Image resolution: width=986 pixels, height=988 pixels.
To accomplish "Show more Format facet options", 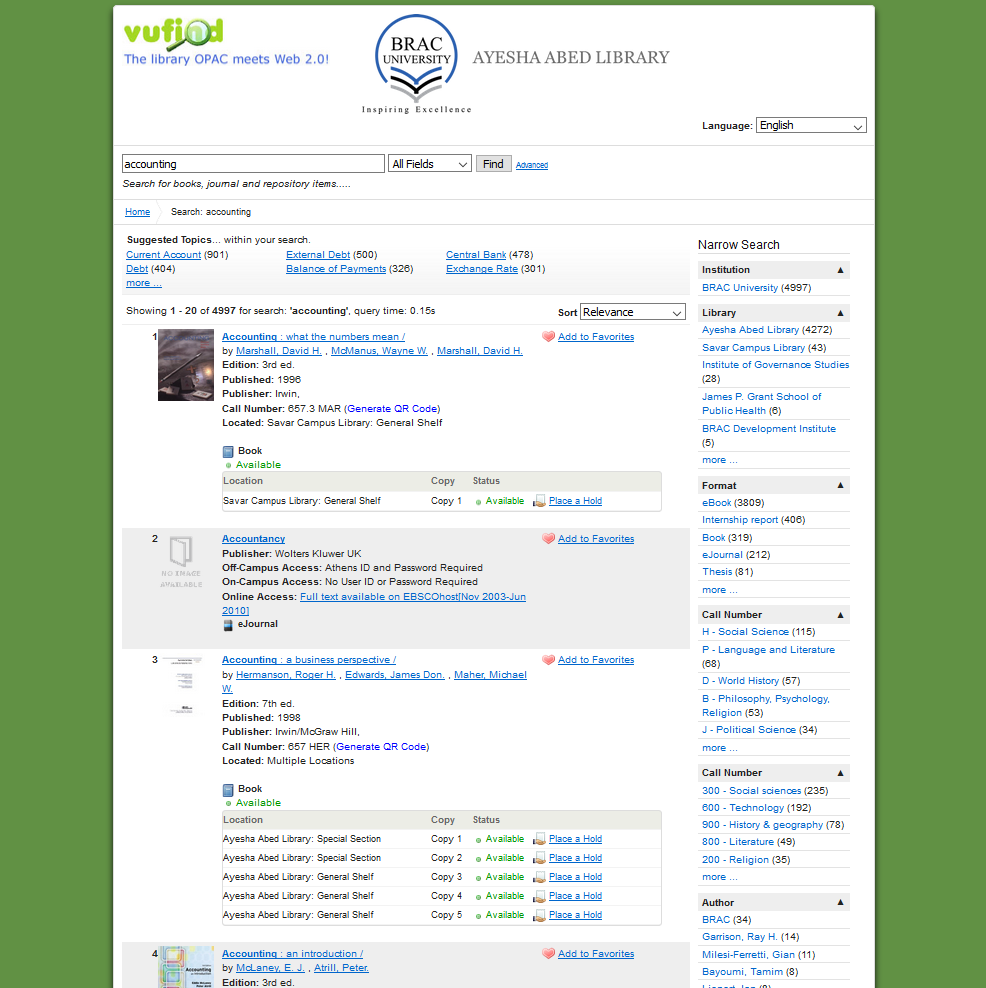I will point(719,590).
